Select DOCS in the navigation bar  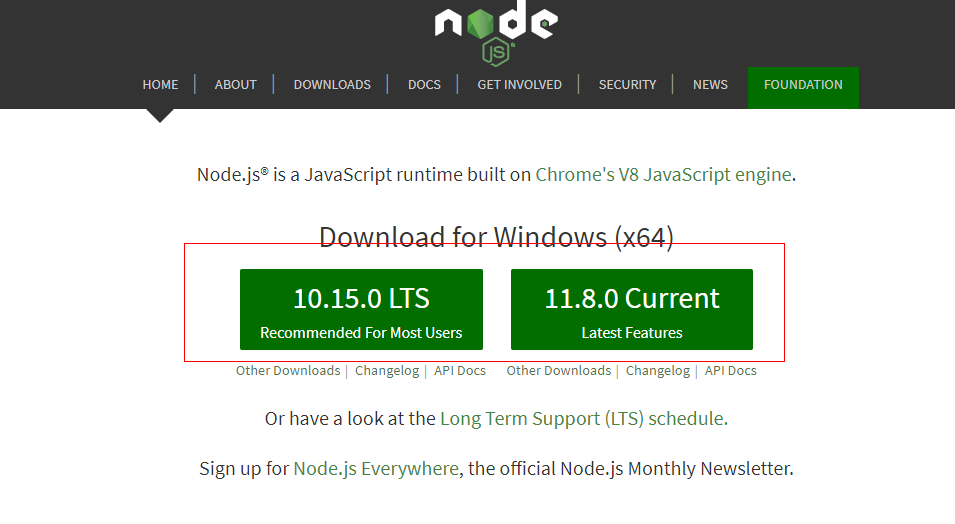[x=424, y=85]
